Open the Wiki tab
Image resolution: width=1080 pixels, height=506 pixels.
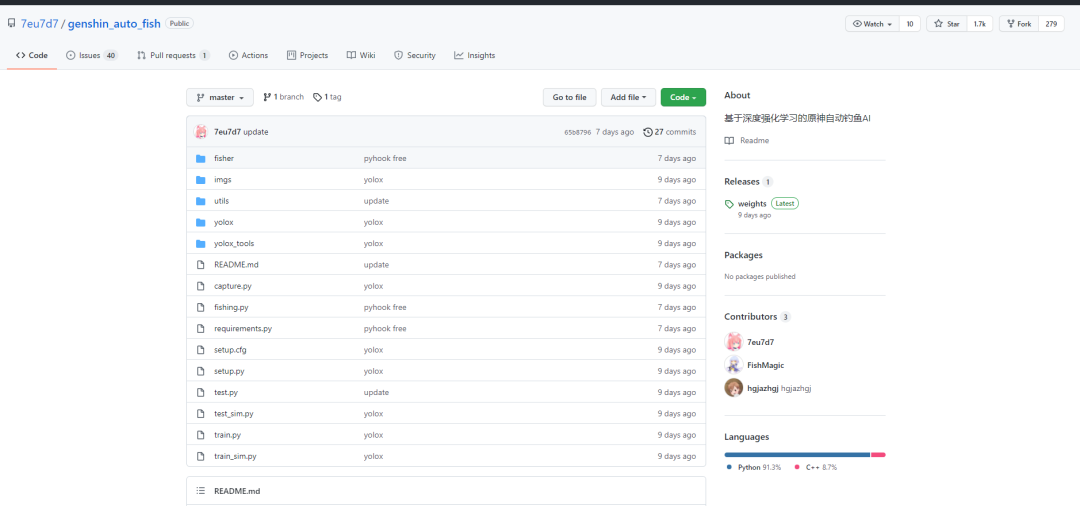361,55
